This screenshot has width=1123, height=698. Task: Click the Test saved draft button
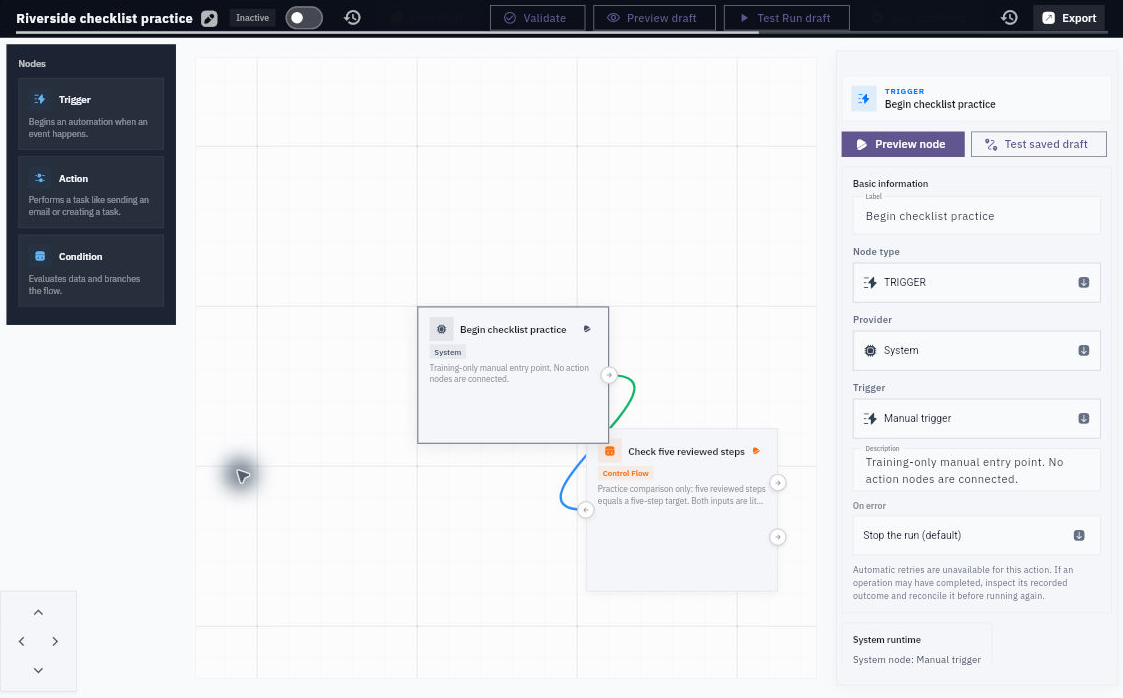coord(1038,144)
